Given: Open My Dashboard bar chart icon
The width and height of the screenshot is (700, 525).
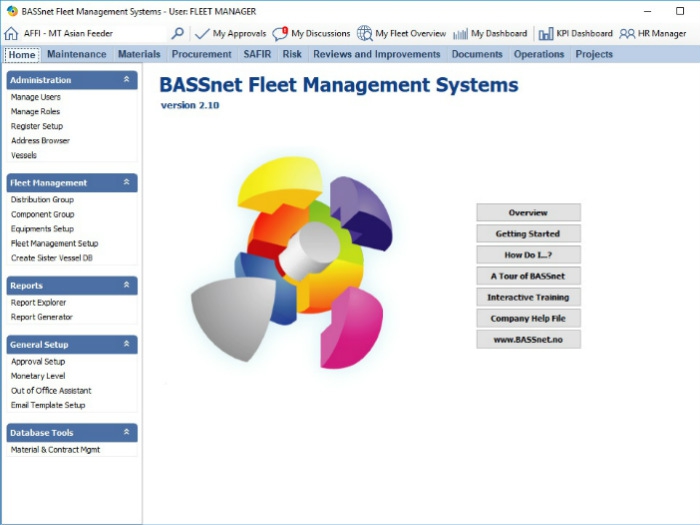Looking at the screenshot, I should pos(460,33).
